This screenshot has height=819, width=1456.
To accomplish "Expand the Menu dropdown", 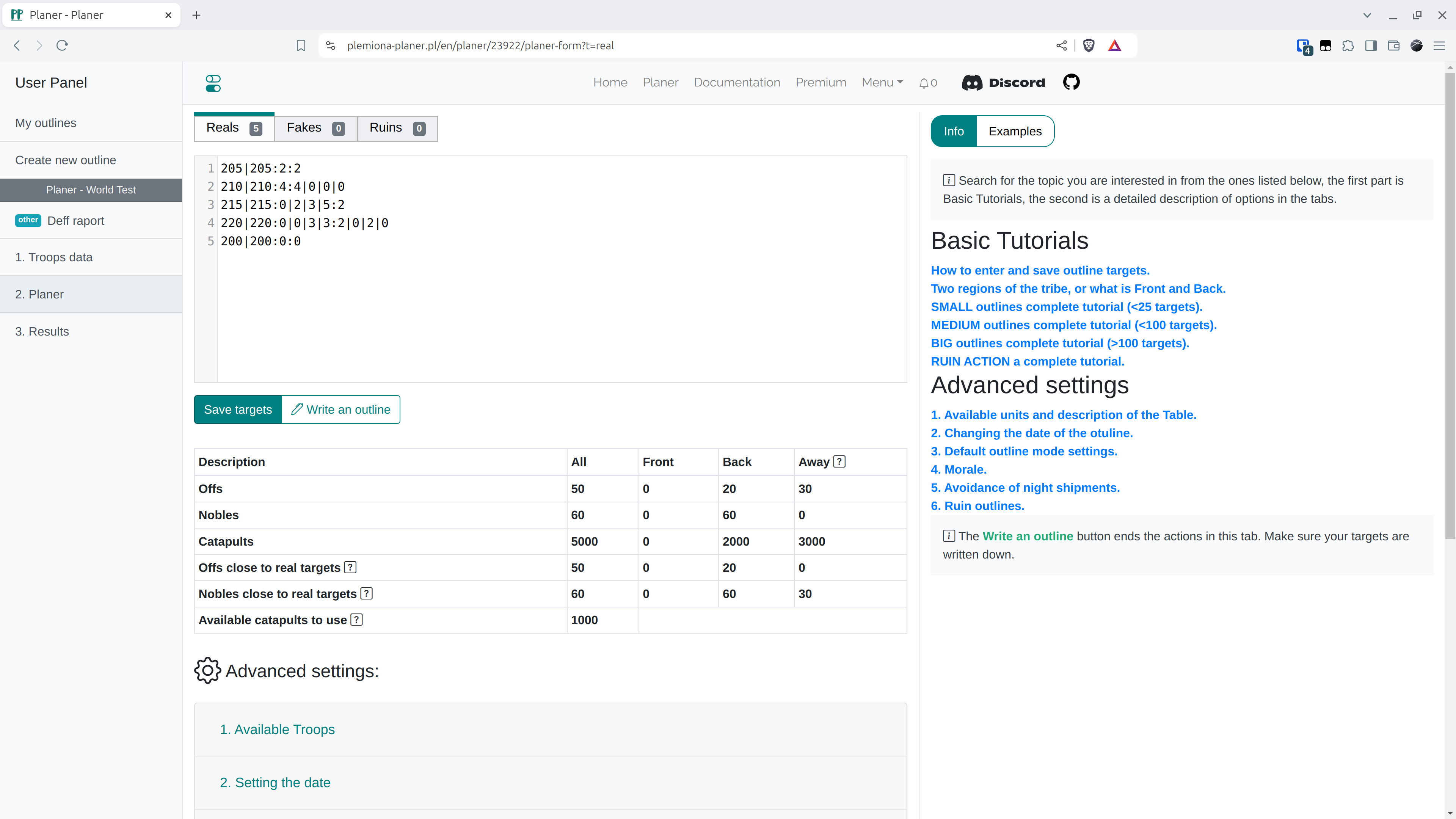I will [882, 83].
